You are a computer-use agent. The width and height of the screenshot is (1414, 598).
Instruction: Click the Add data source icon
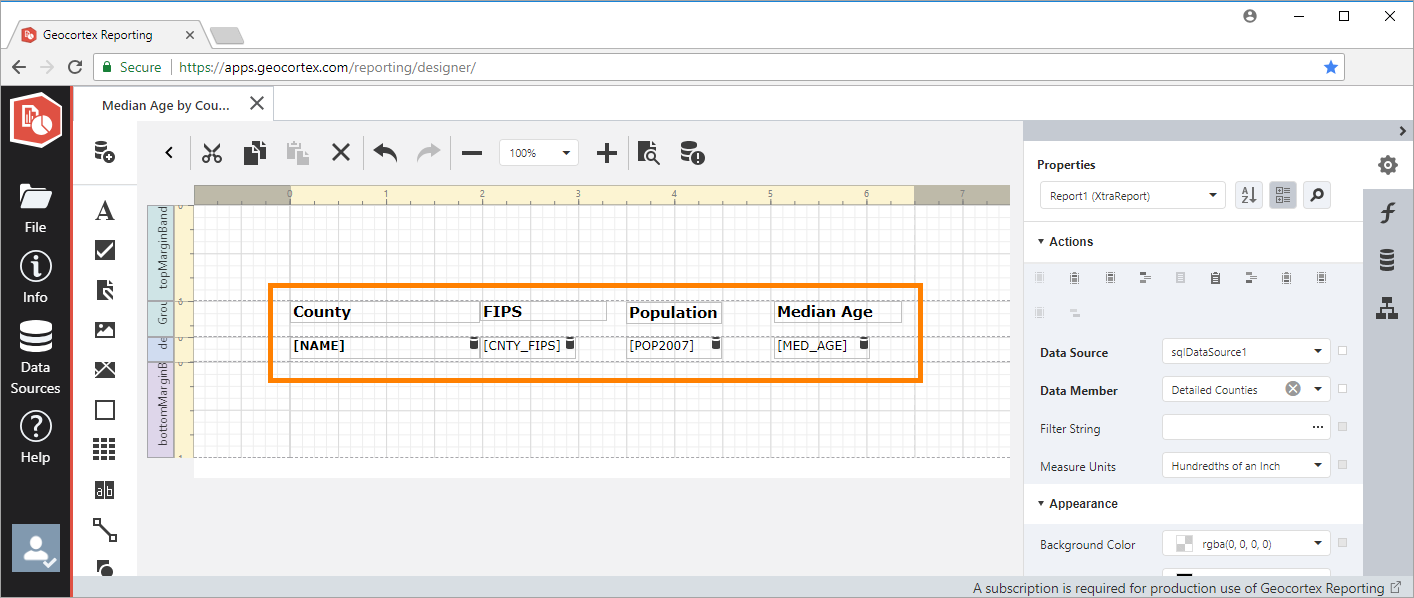pos(104,152)
